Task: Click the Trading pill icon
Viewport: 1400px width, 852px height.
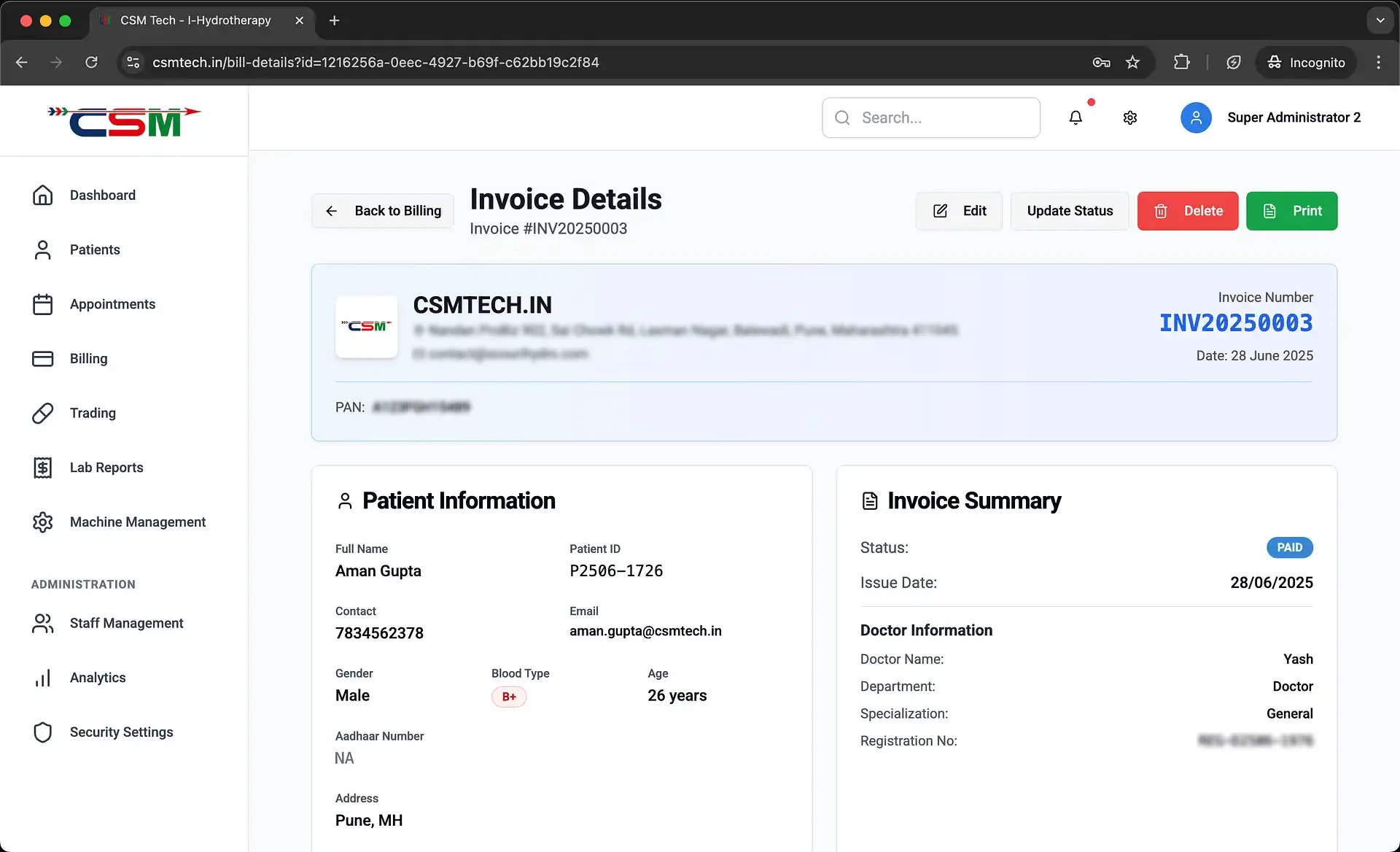Action: click(x=43, y=413)
